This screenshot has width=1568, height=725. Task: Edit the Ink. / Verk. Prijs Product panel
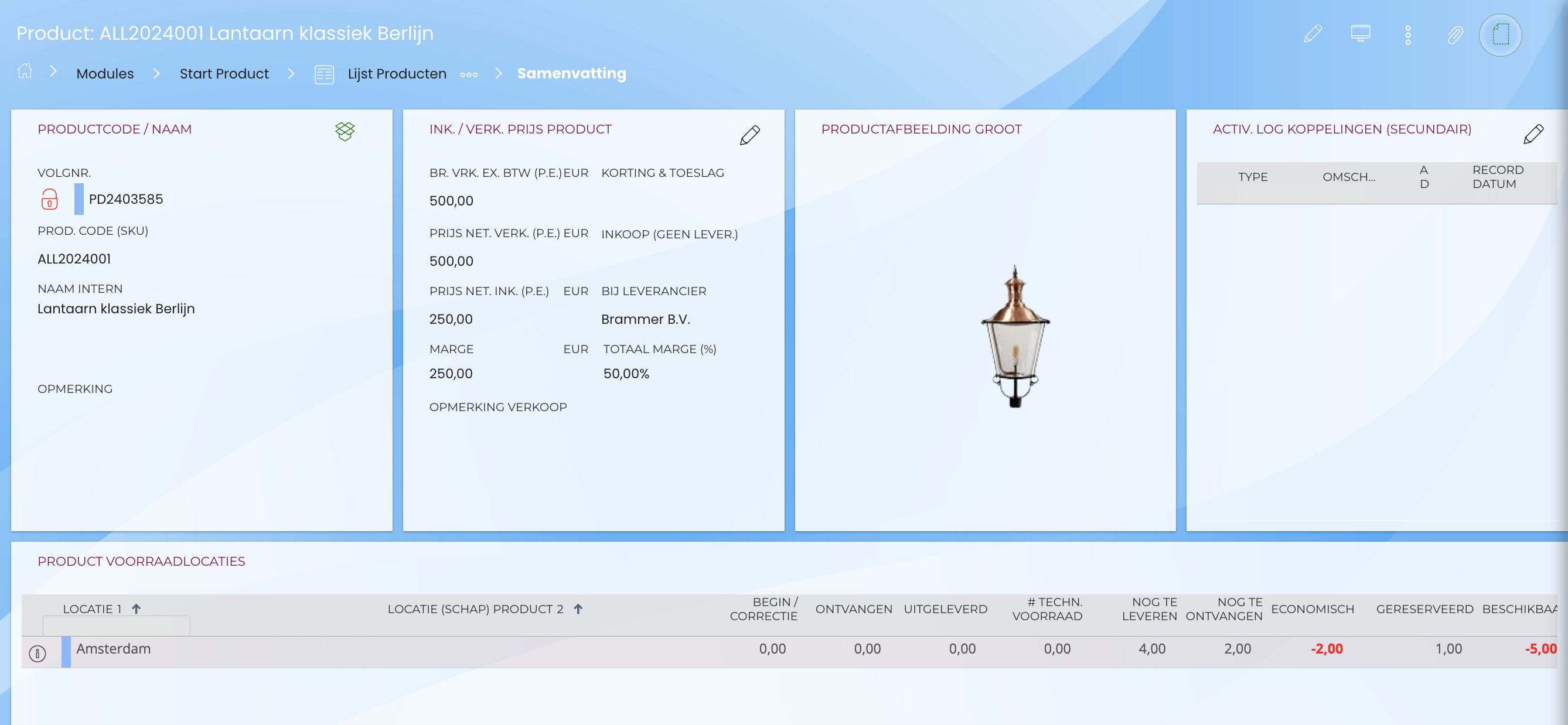click(x=750, y=135)
